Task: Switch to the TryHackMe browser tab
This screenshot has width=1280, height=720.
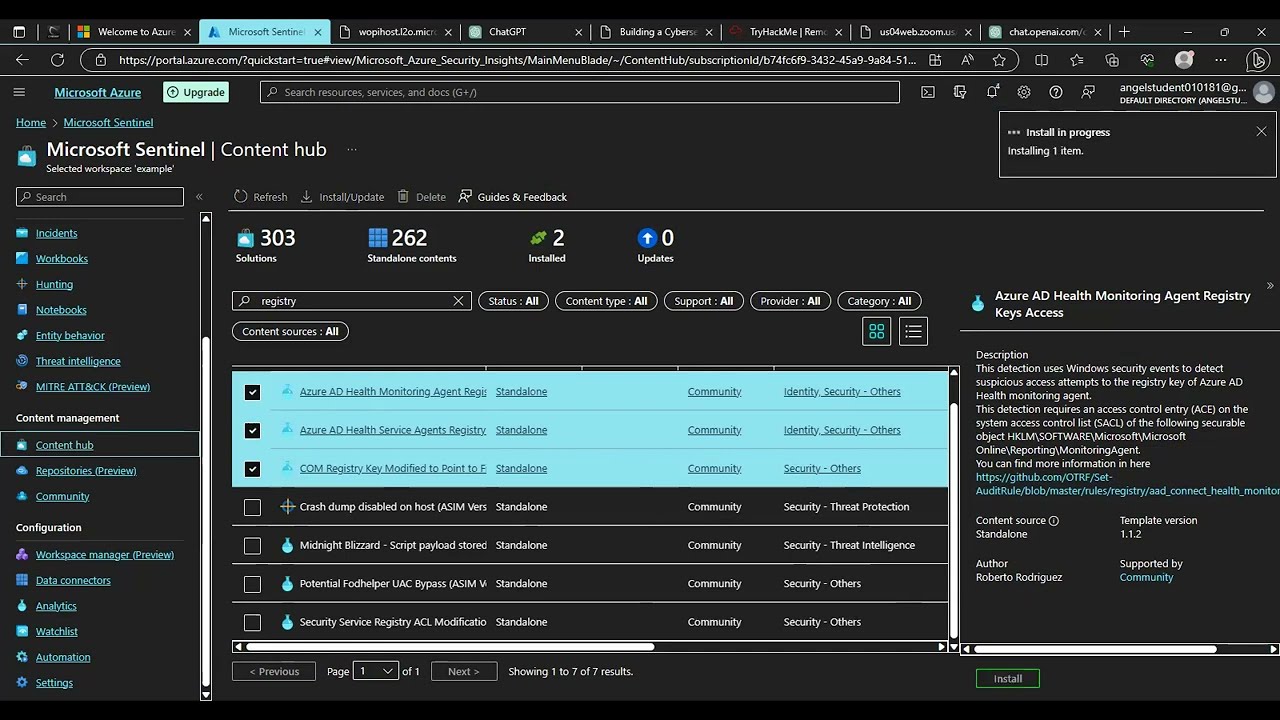Action: click(784, 32)
